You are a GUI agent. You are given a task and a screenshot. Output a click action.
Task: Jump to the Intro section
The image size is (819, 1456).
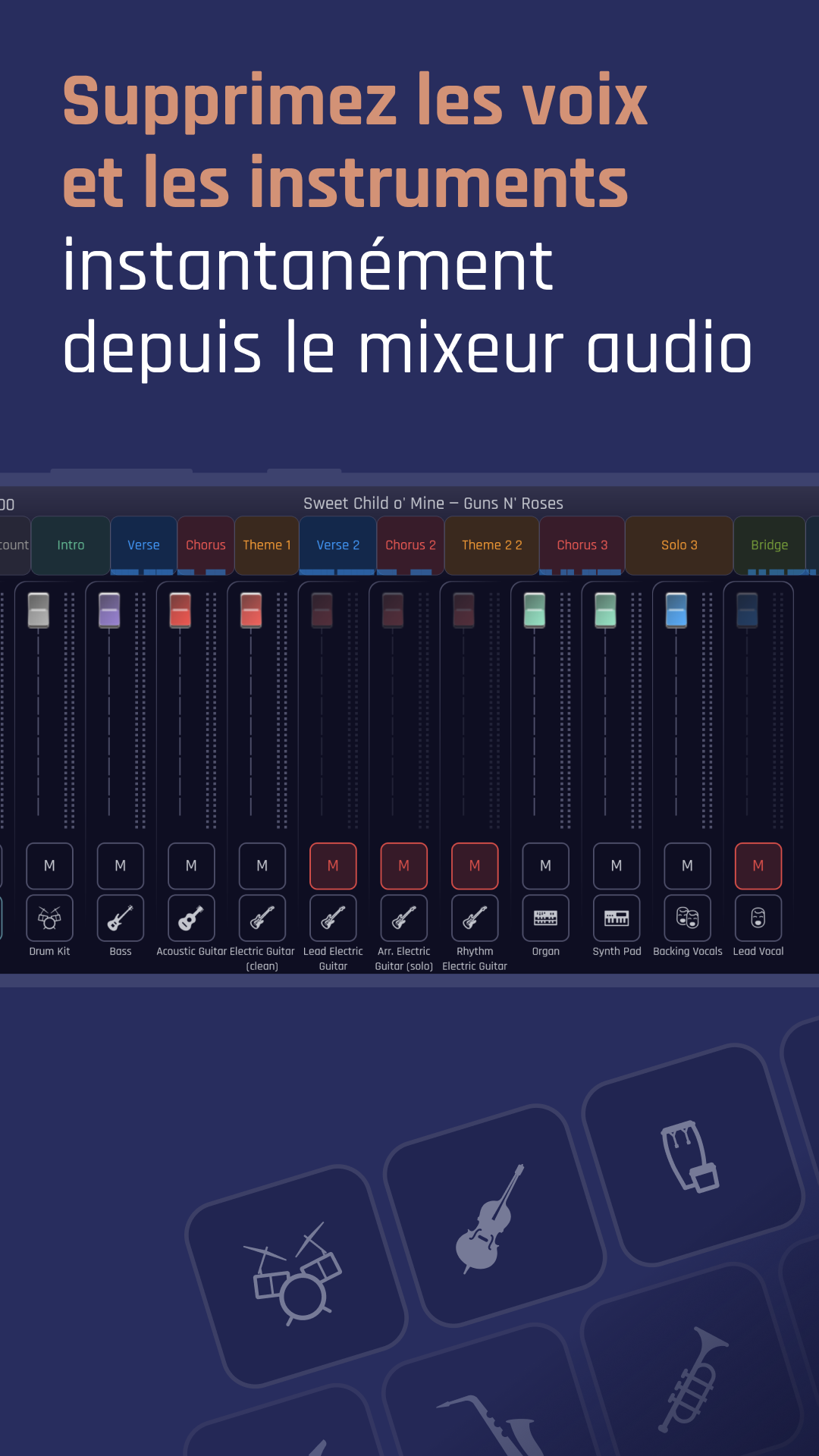click(x=71, y=545)
